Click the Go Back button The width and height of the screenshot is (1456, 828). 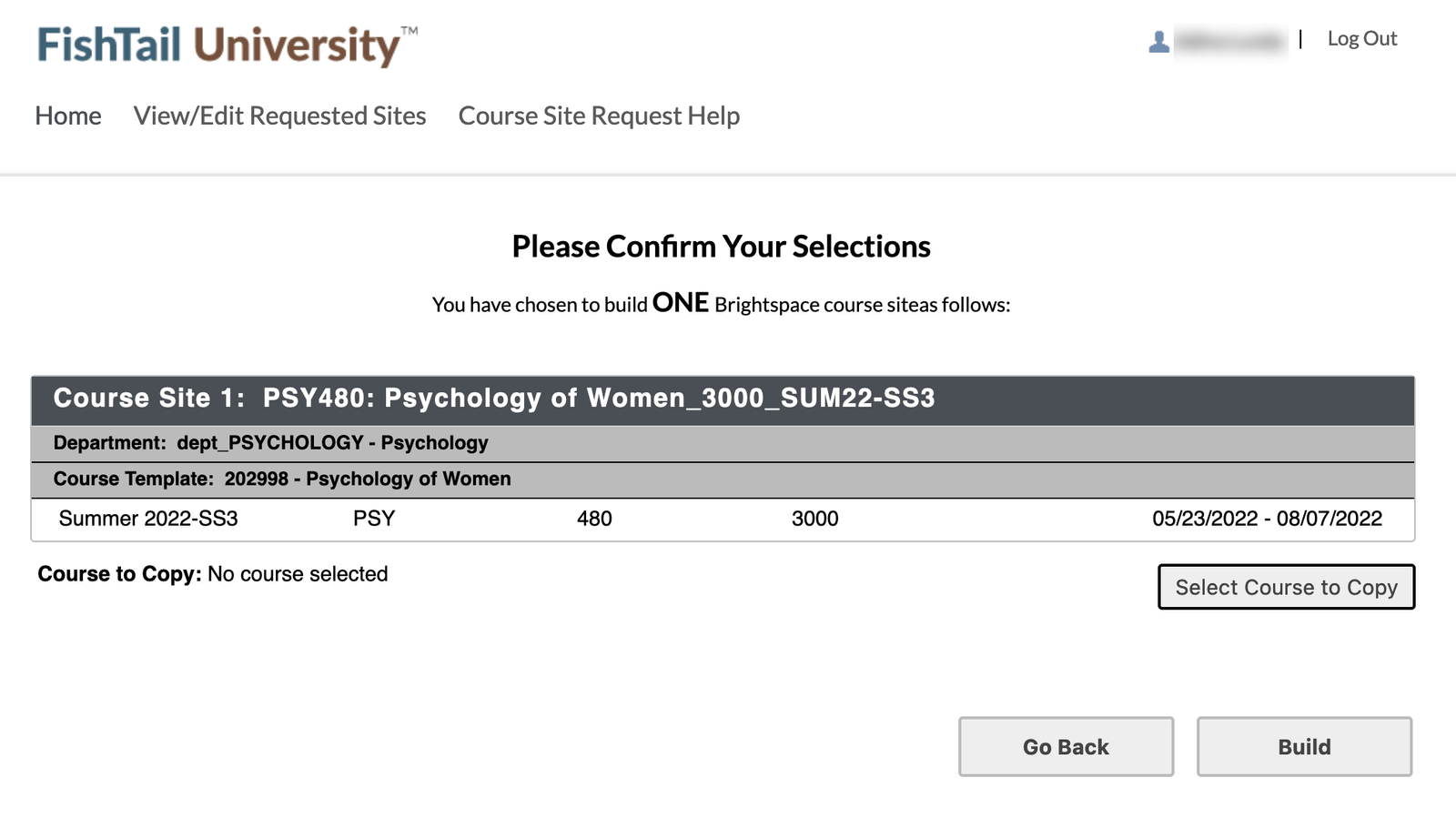1066,747
